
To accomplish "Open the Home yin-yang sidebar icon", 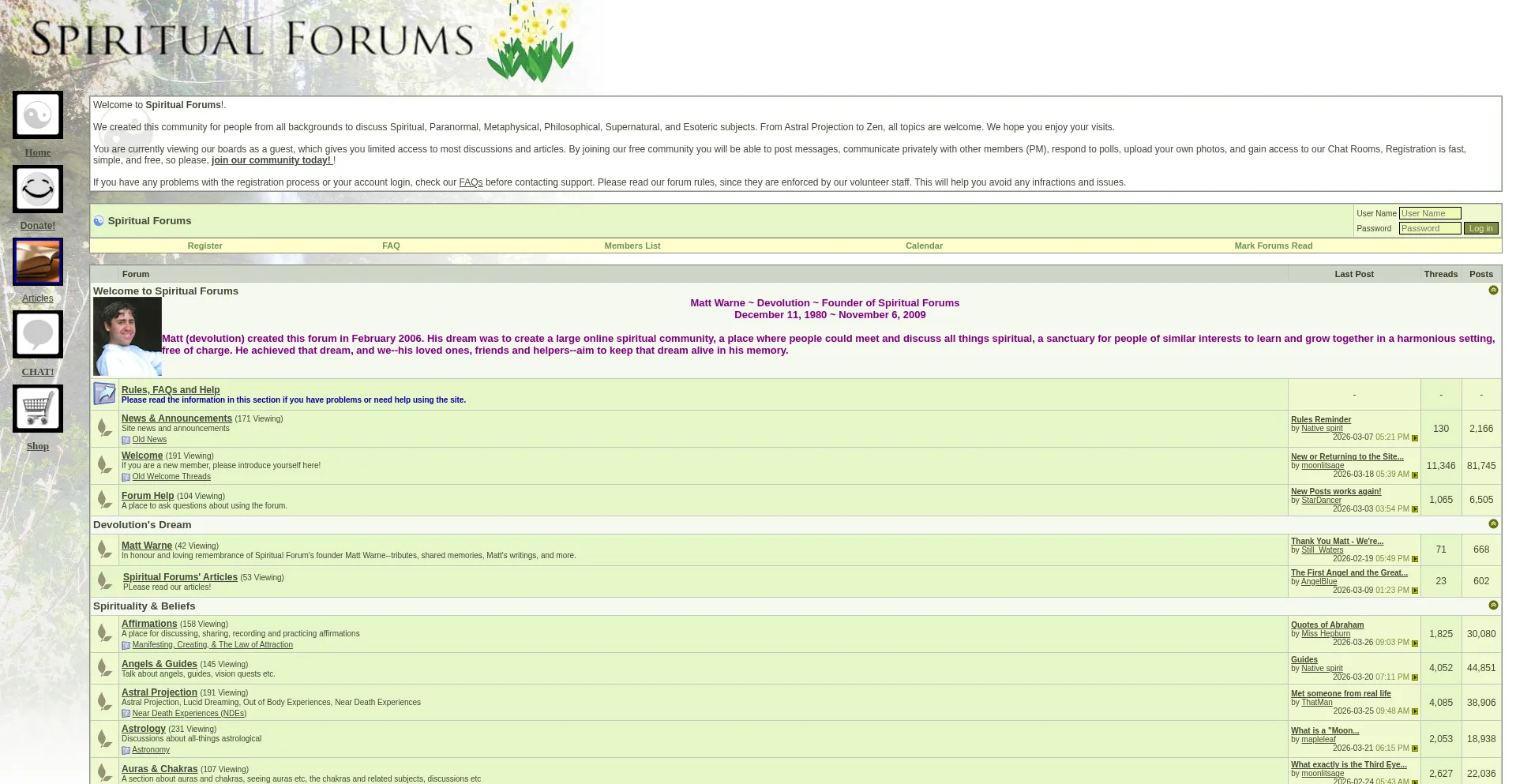I will pos(38,115).
